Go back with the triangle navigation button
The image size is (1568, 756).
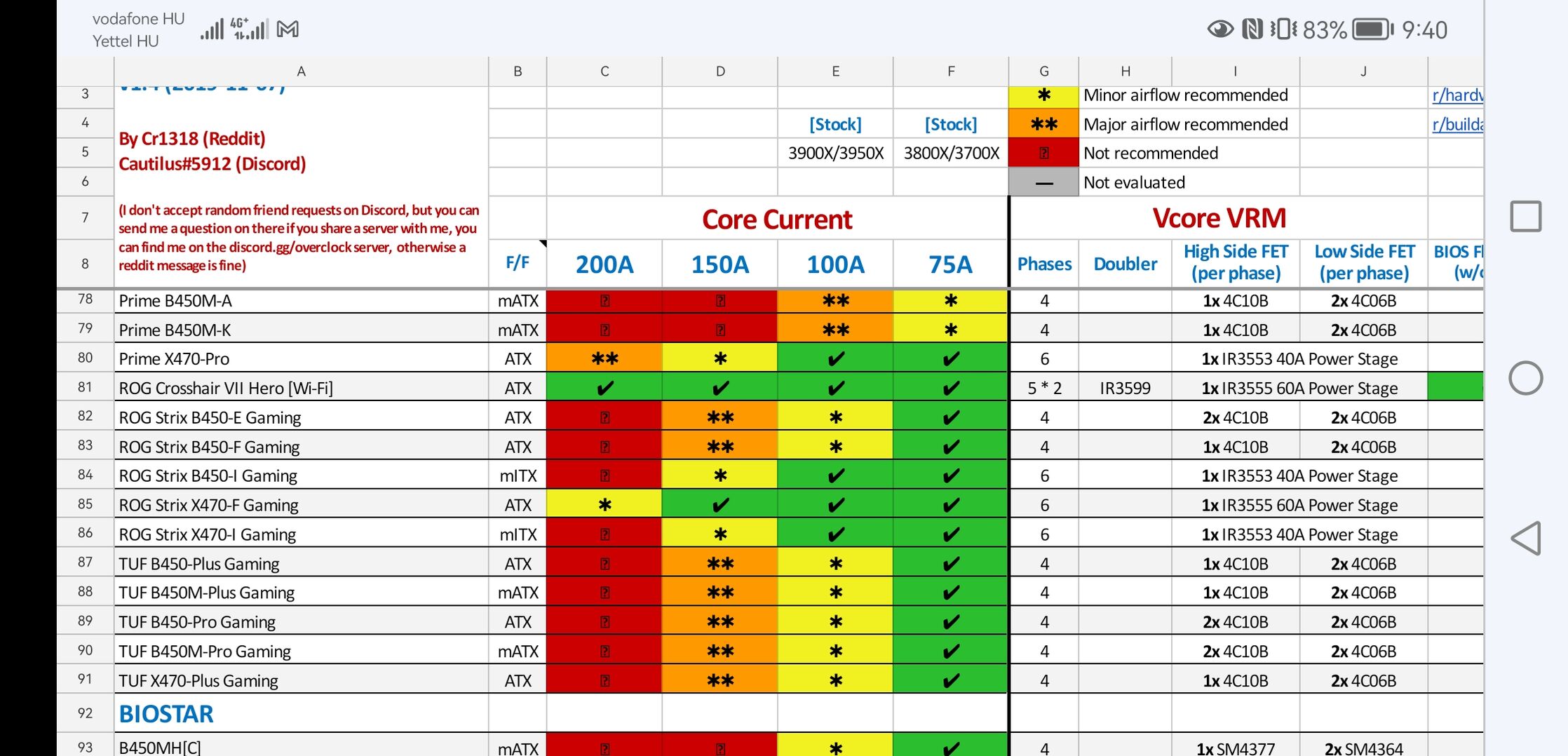tap(1526, 539)
